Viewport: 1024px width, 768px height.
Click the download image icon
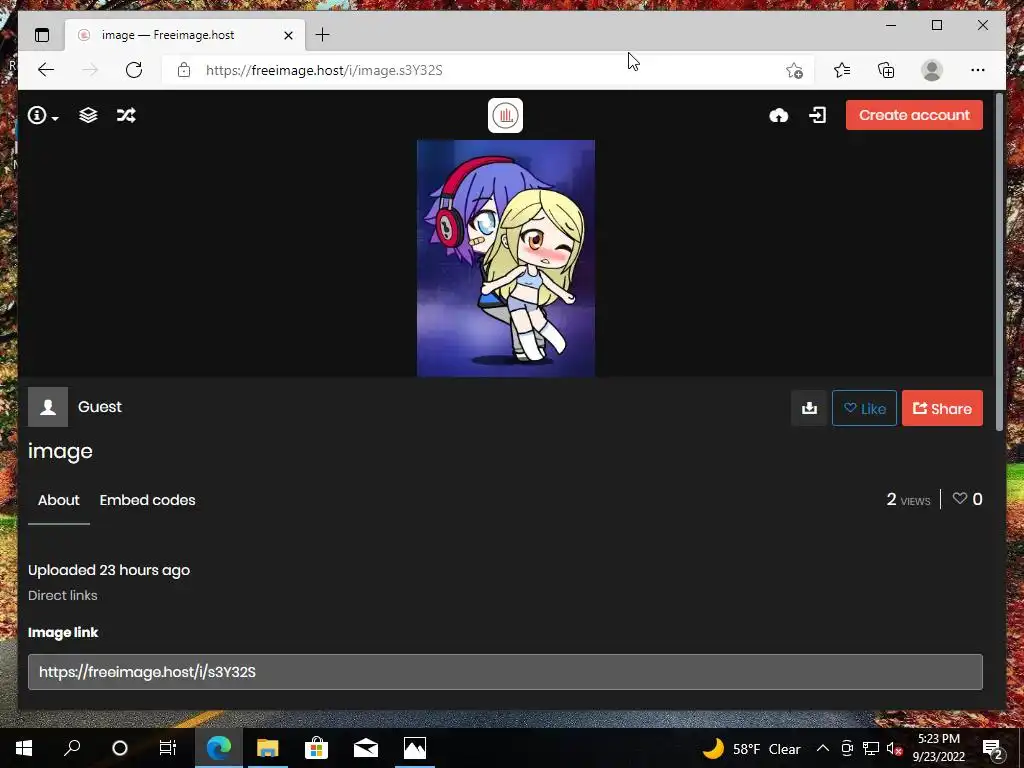[x=809, y=408]
